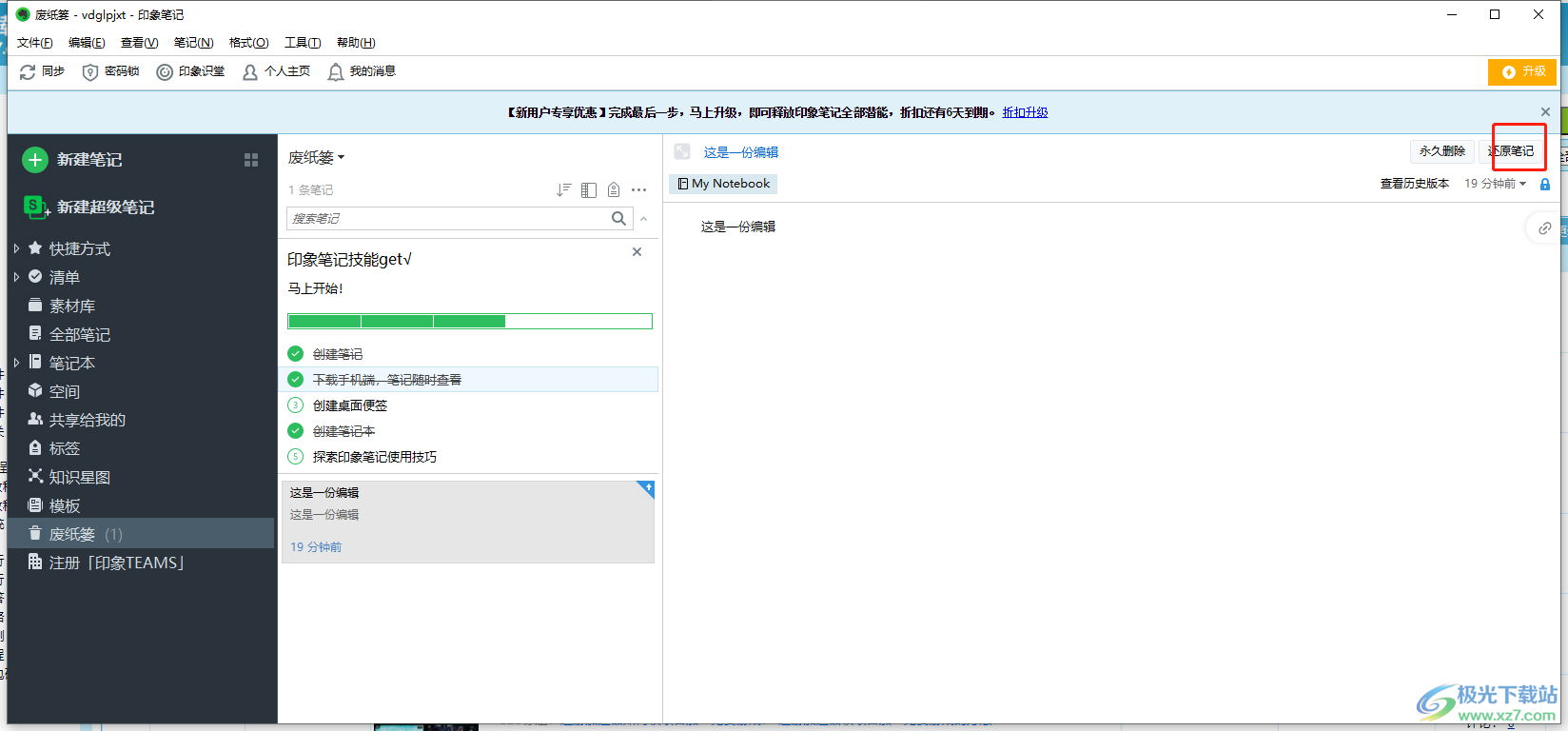Click New Note (新建笔记) label
Image resolution: width=1568 pixels, height=731 pixels.
click(x=89, y=160)
